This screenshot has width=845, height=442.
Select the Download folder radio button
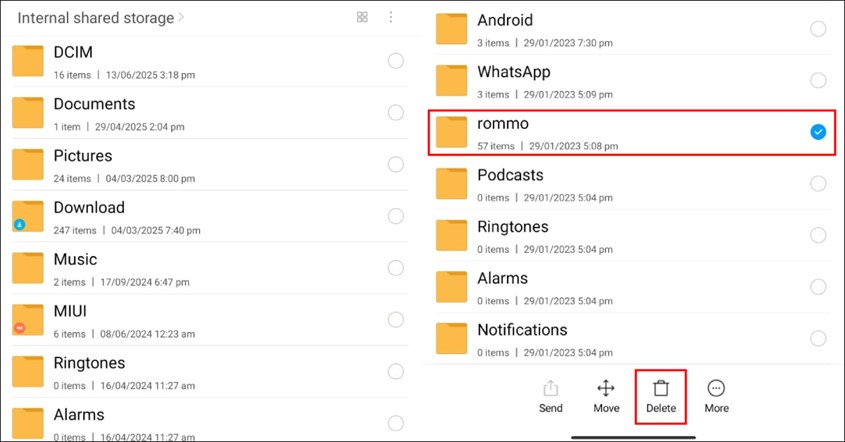click(x=396, y=216)
